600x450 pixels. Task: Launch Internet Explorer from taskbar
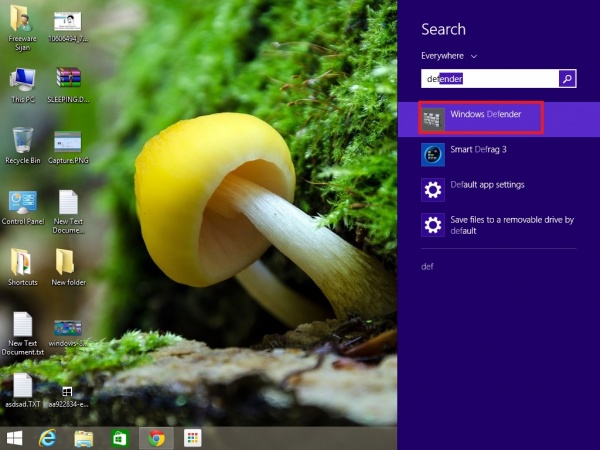(x=47, y=438)
